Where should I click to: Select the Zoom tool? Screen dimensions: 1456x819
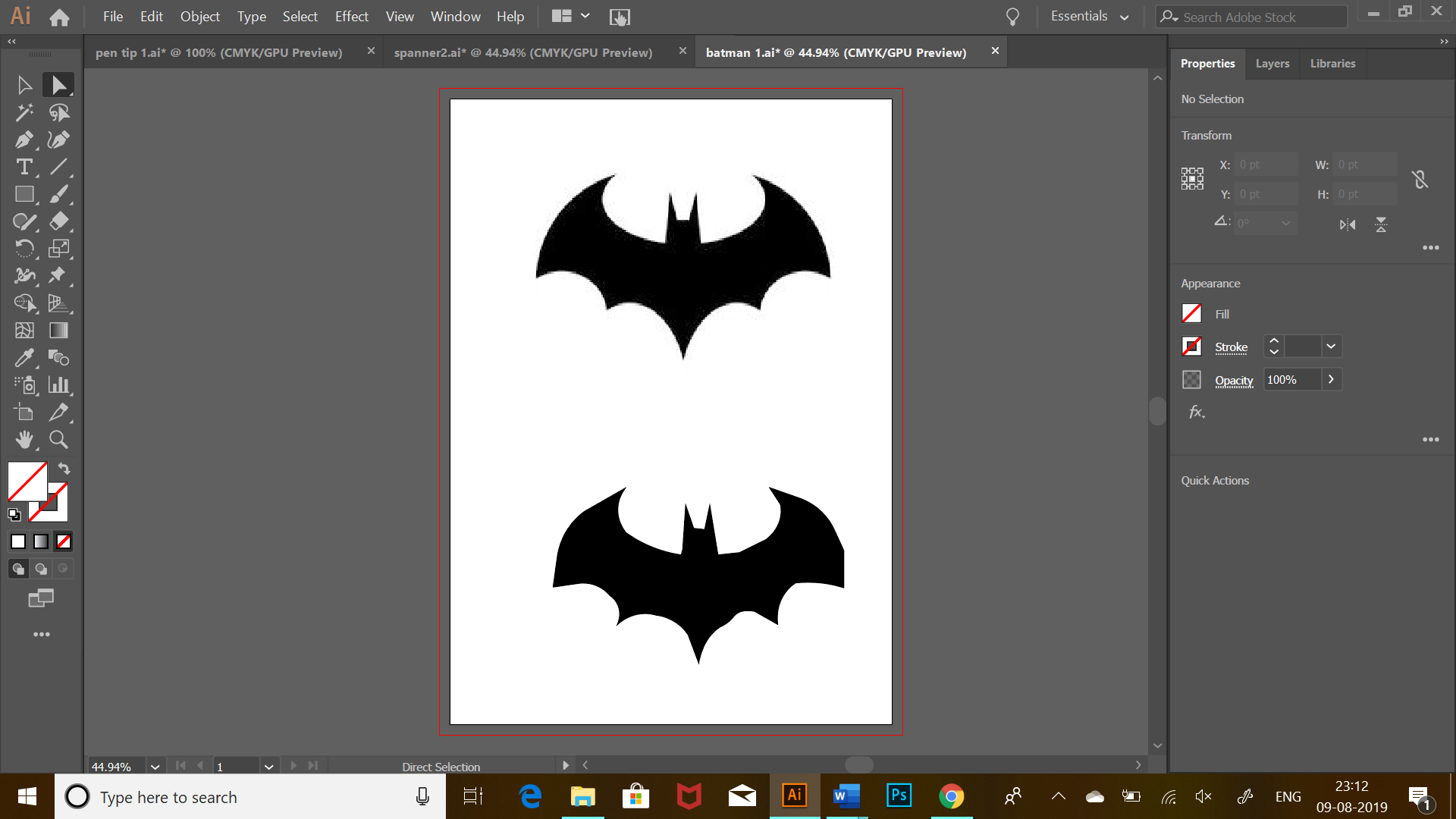(58, 440)
